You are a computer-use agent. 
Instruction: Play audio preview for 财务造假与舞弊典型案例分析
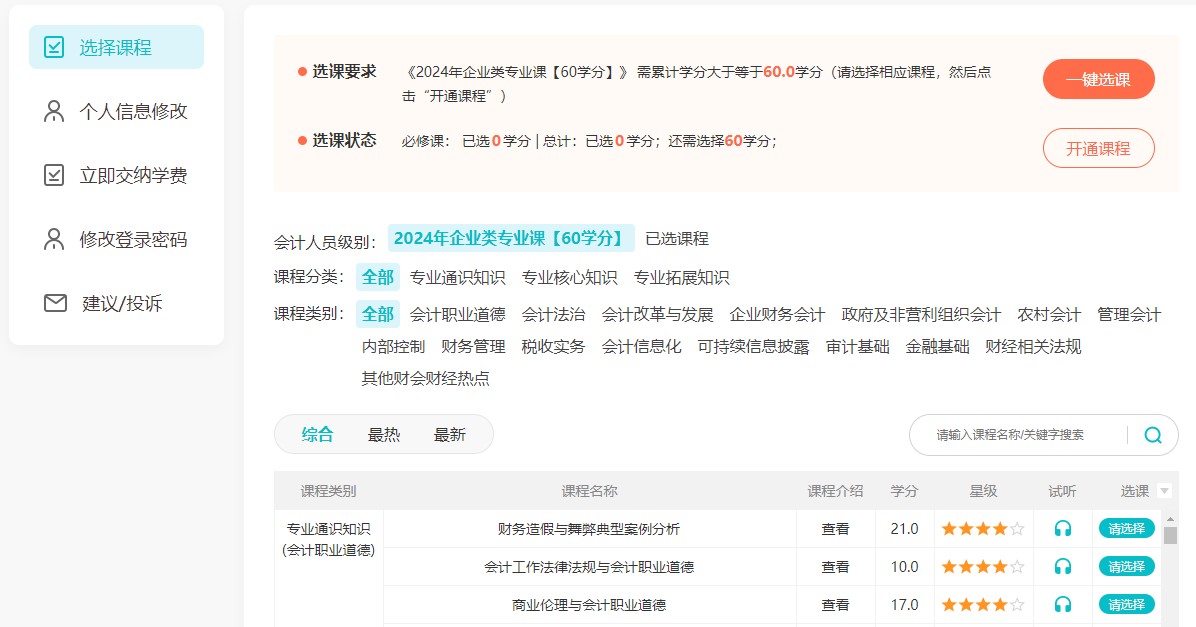1063,529
